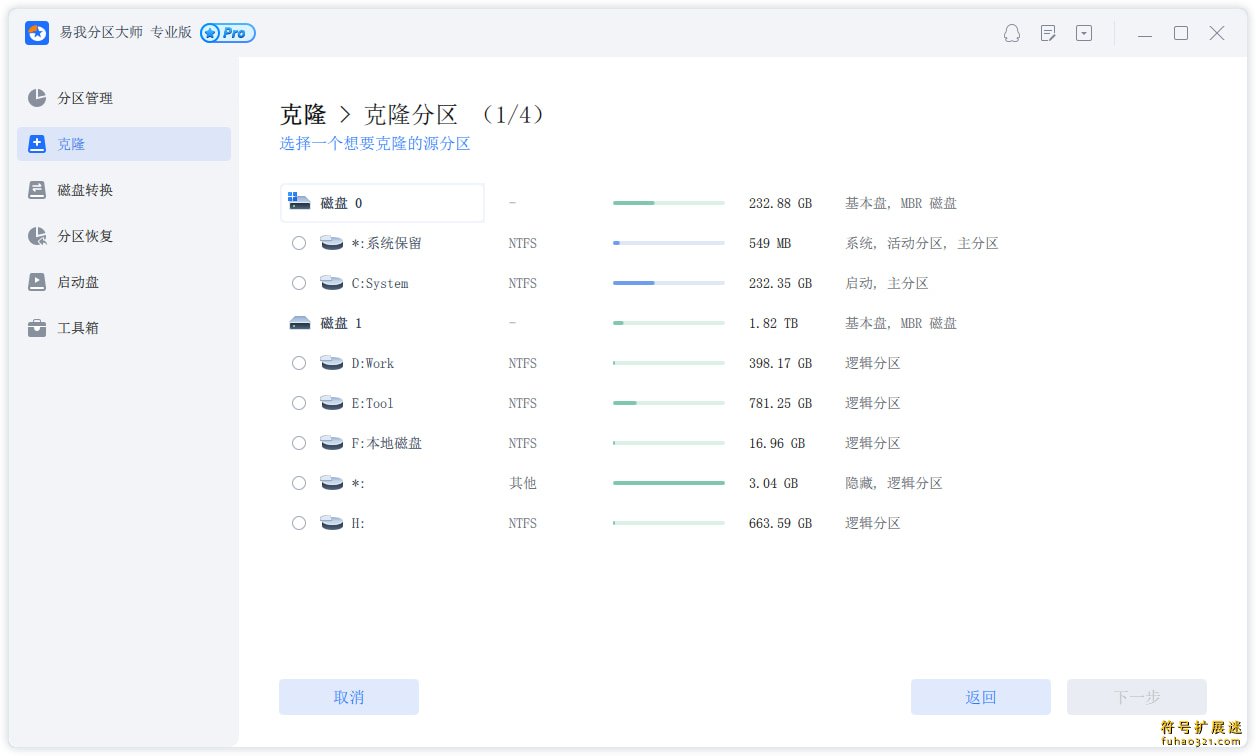The image size is (1256, 756).
Task: Click the 启动盘 sidebar icon
Action: (37, 282)
